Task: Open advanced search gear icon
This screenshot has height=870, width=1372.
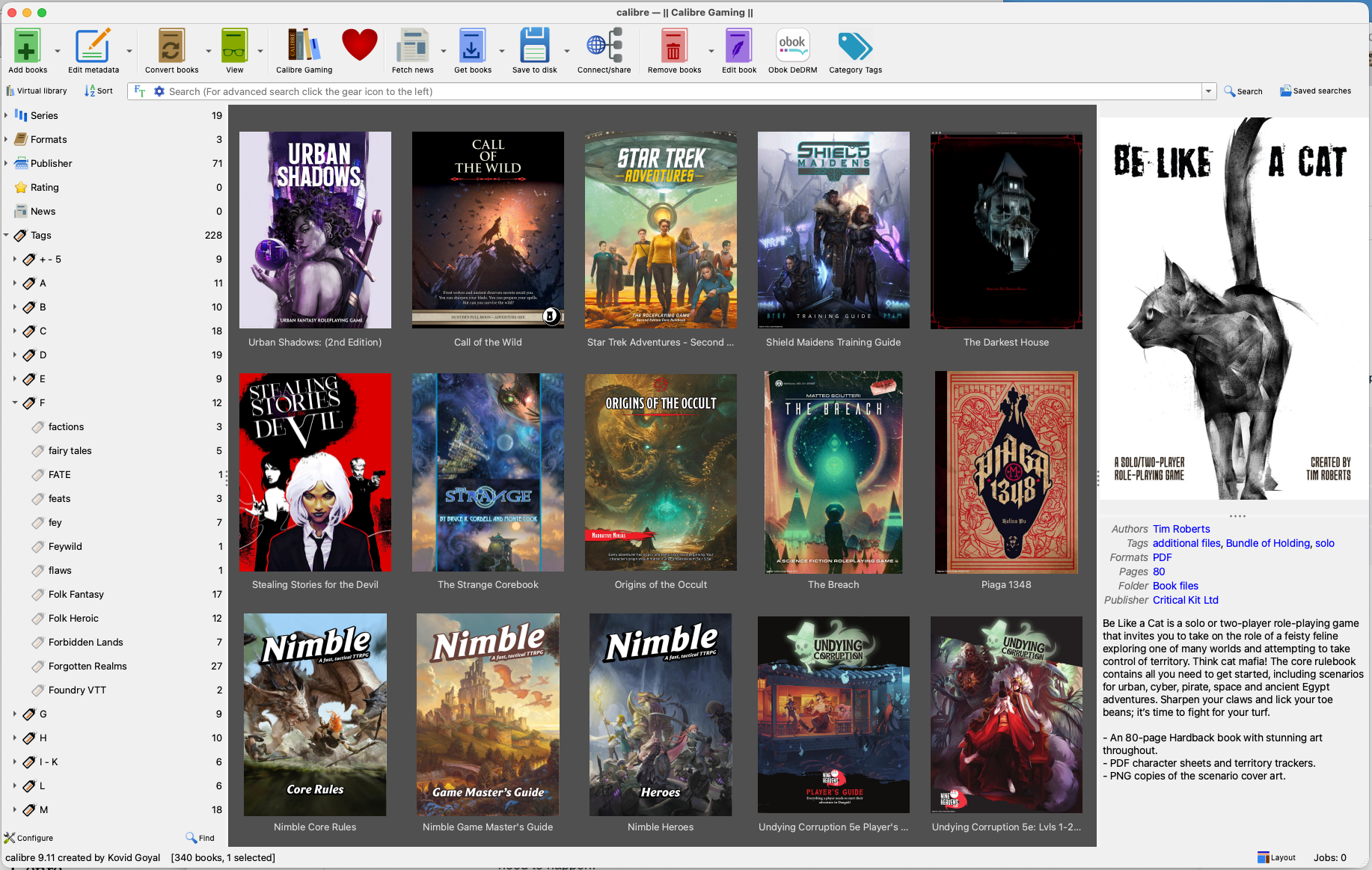Action: pyautogui.click(x=159, y=91)
